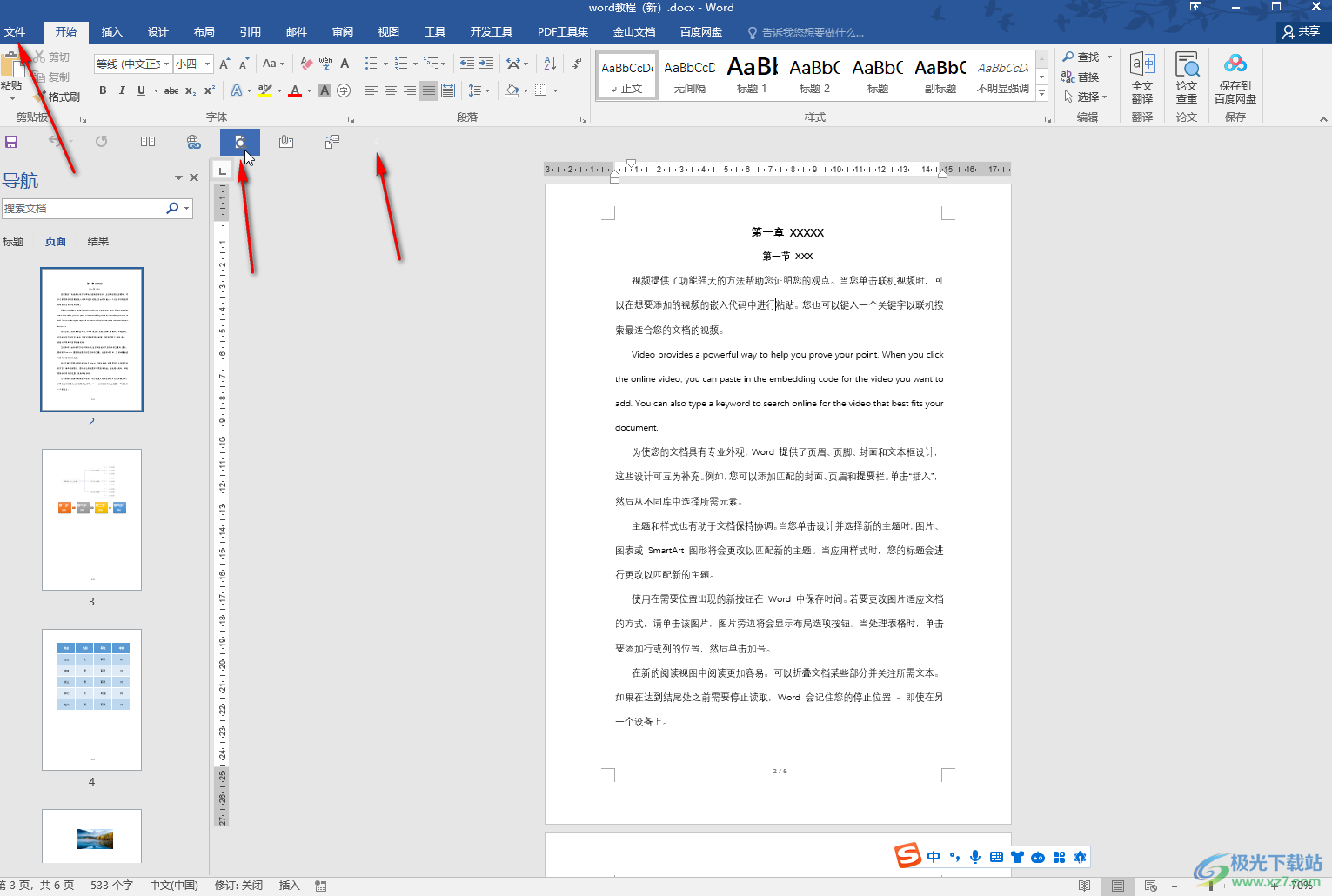Open full text translation
This screenshot has width=1332, height=896.
pos(1142,78)
